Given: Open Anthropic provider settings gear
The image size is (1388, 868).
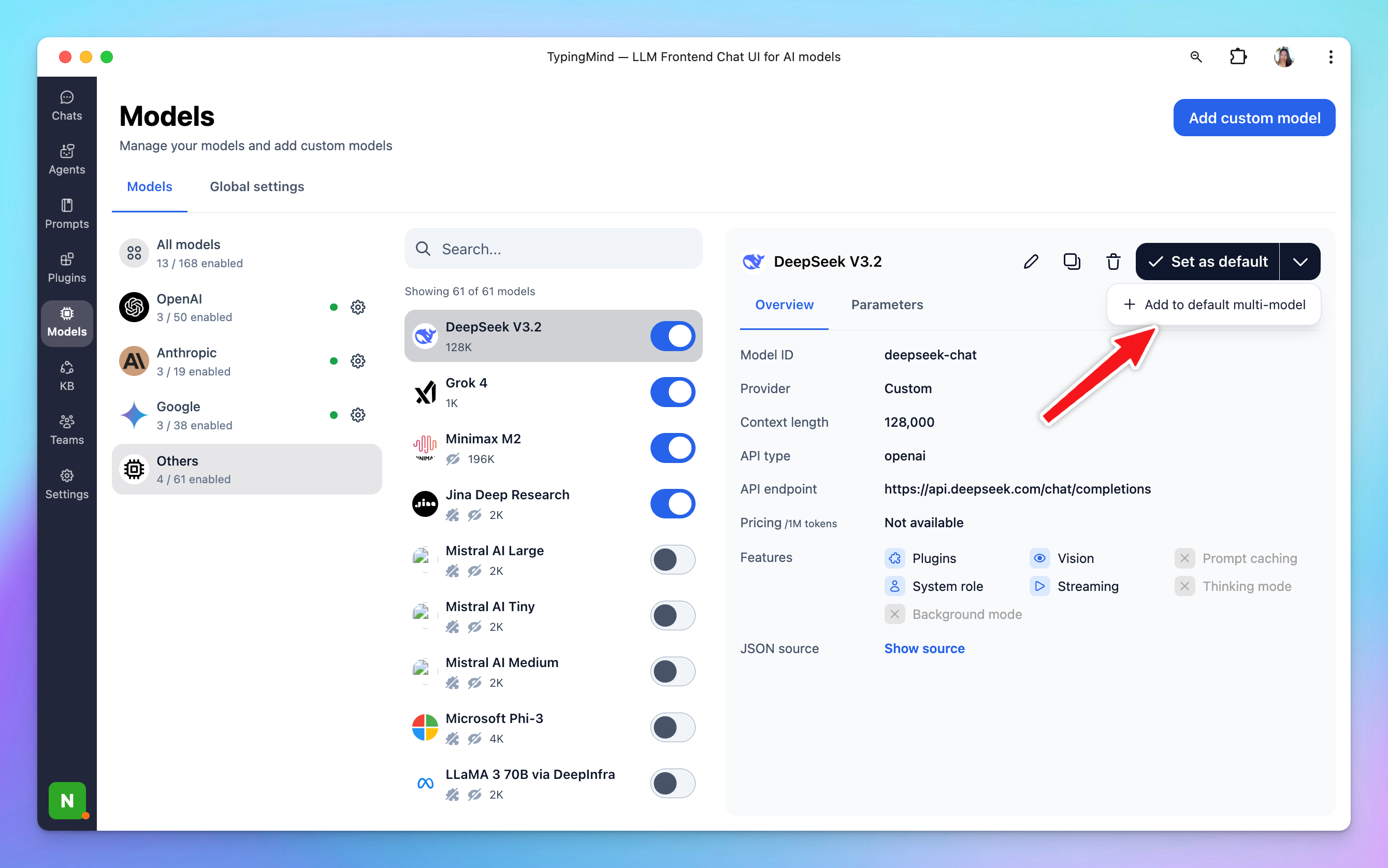Looking at the screenshot, I should pos(358,361).
